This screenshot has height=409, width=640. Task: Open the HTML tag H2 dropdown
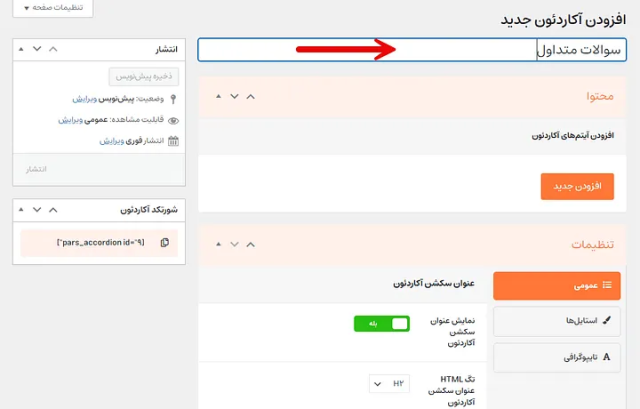pyautogui.click(x=389, y=384)
